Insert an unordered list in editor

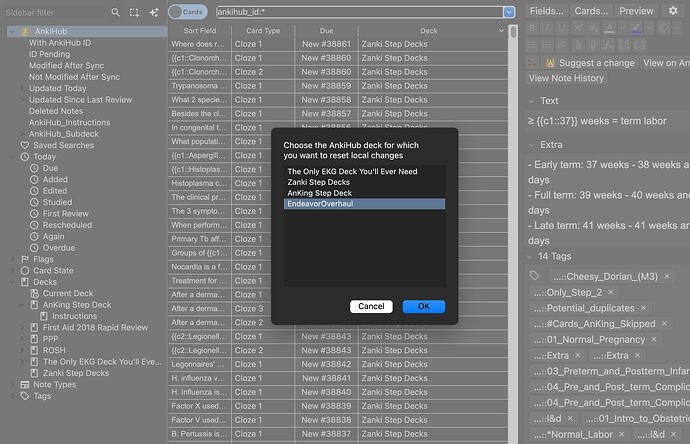click(532, 44)
